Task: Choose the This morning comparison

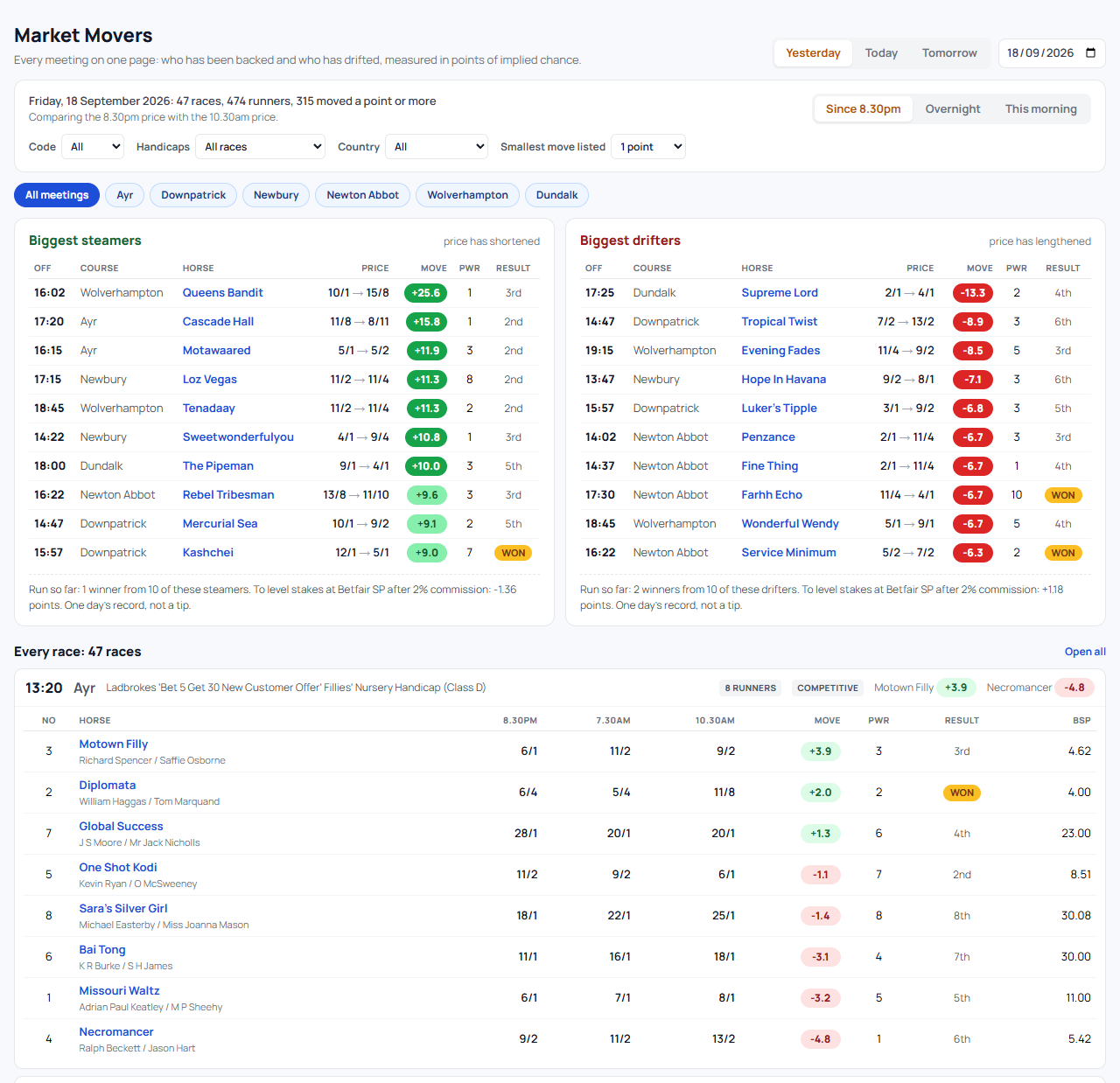Action: 1040,109
